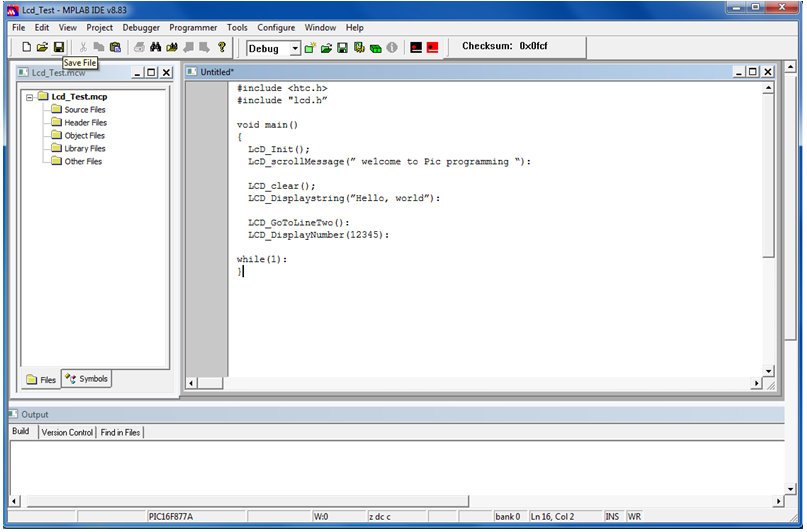Screen dimensions: 807x532
Task: Select the Other Files folder
Action: click(83, 161)
